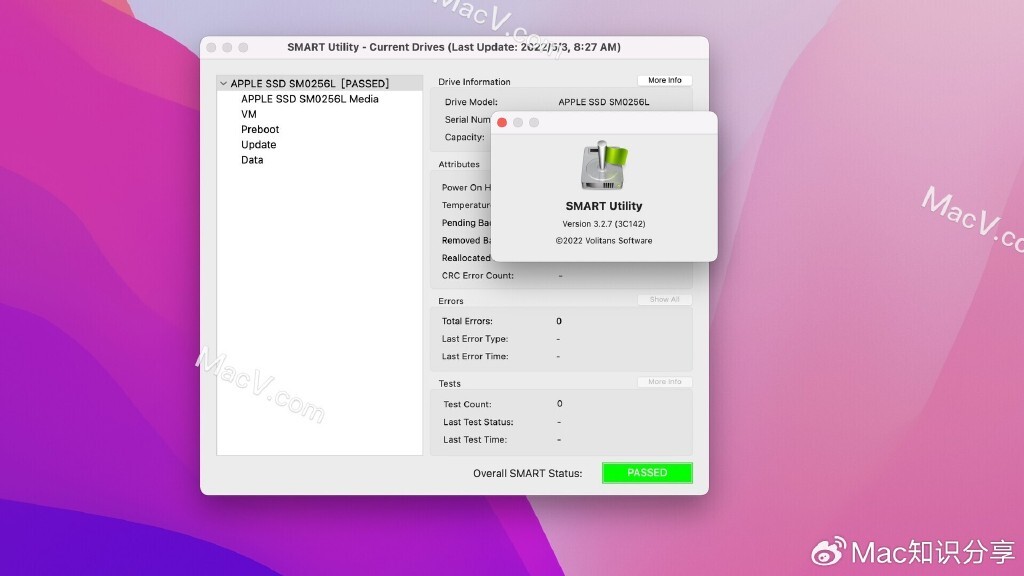This screenshot has height=576, width=1024.
Task: Click the ©2022 Volitans Software text
Action: pyautogui.click(x=603, y=240)
